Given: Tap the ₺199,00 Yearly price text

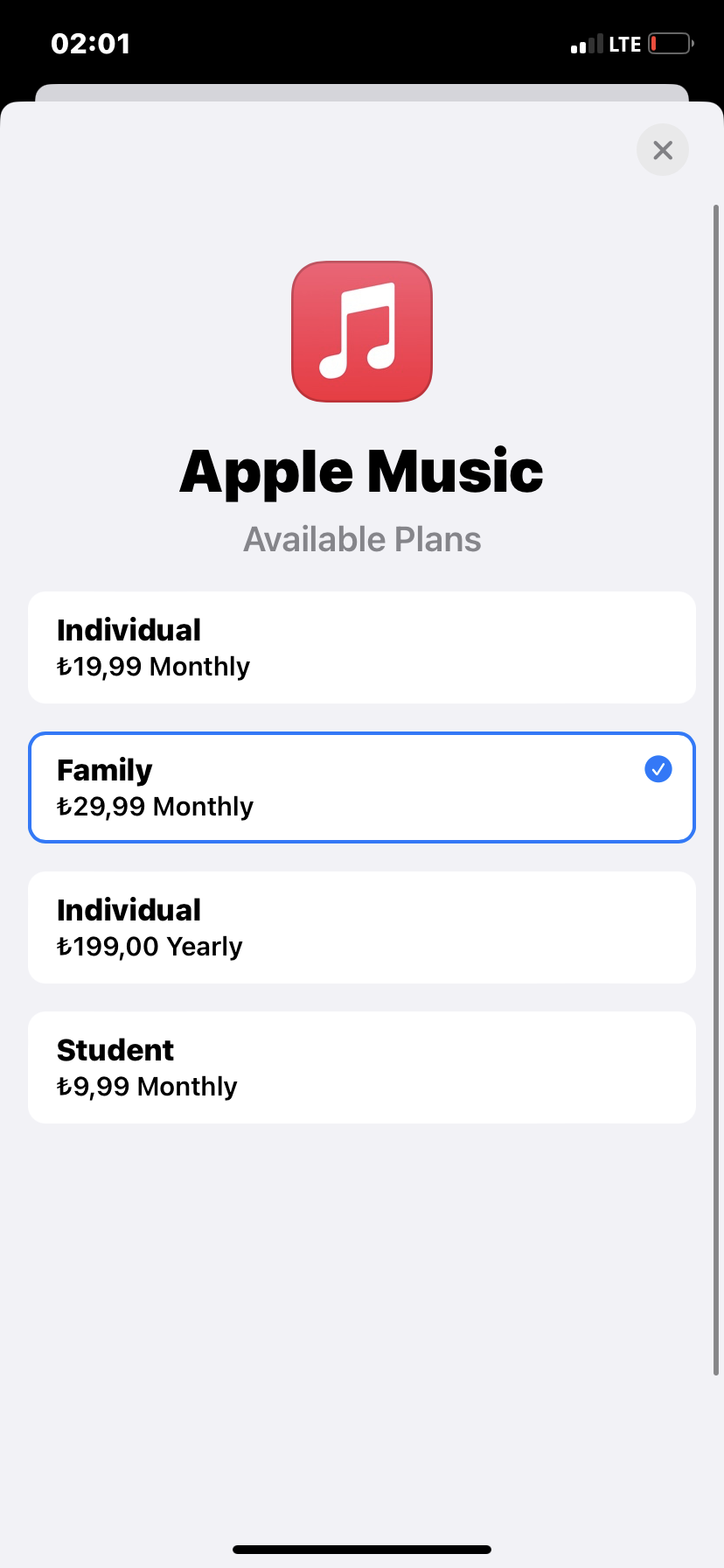Looking at the screenshot, I should click(x=150, y=946).
